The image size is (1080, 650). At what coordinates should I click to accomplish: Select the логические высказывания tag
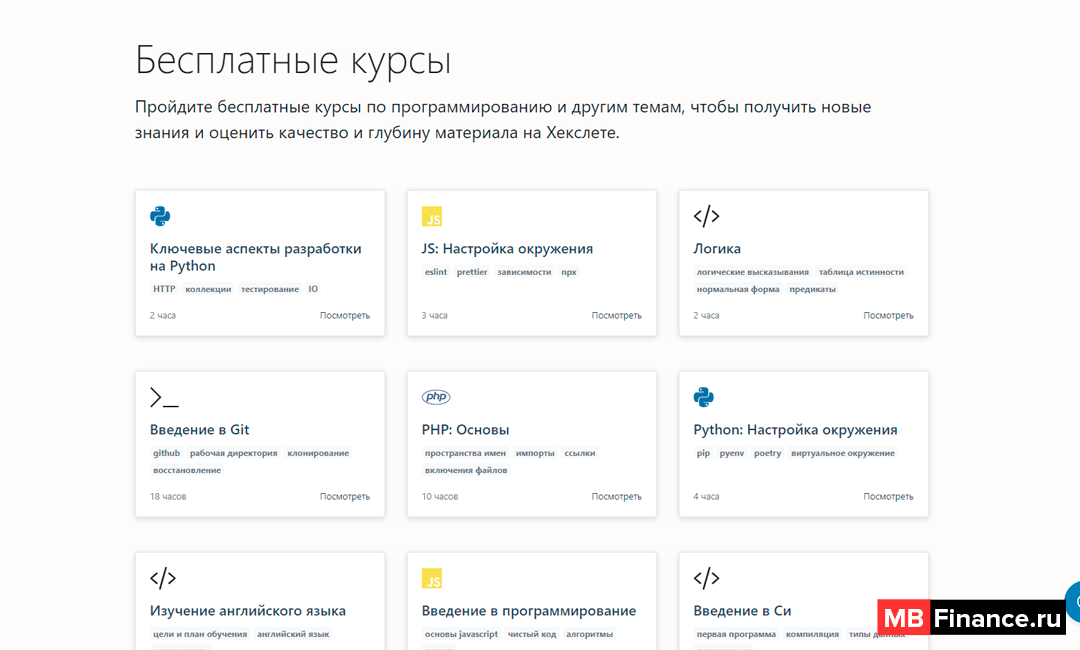coord(753,272)
